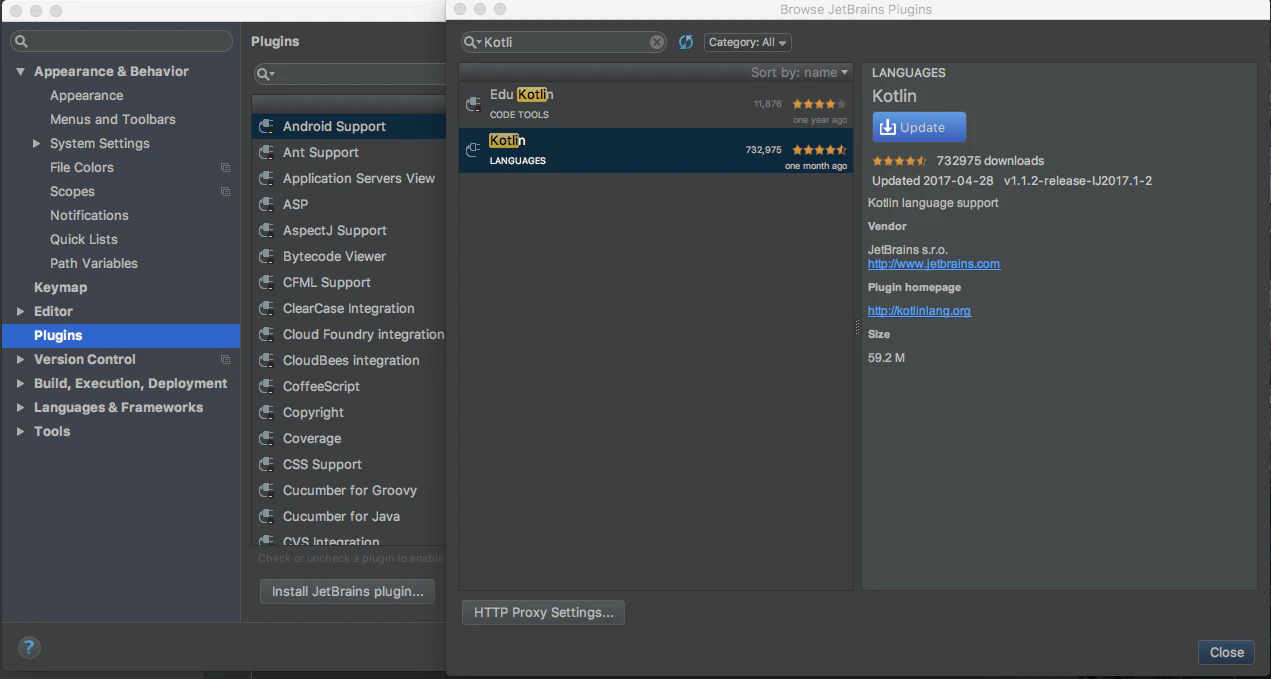The width and height of the screenshot is (1271, 679).
Task: Expand the Languages & Frameworks node
Action: coord(20,408)
